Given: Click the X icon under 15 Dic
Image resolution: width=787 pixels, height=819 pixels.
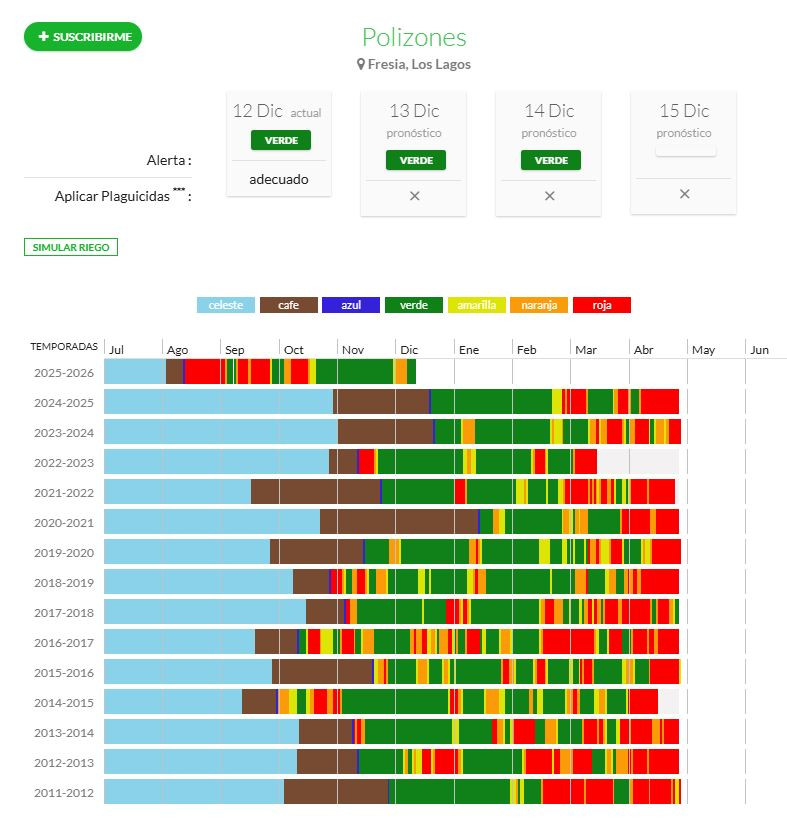Looking at the screenshot, I should tap(684, 194).
